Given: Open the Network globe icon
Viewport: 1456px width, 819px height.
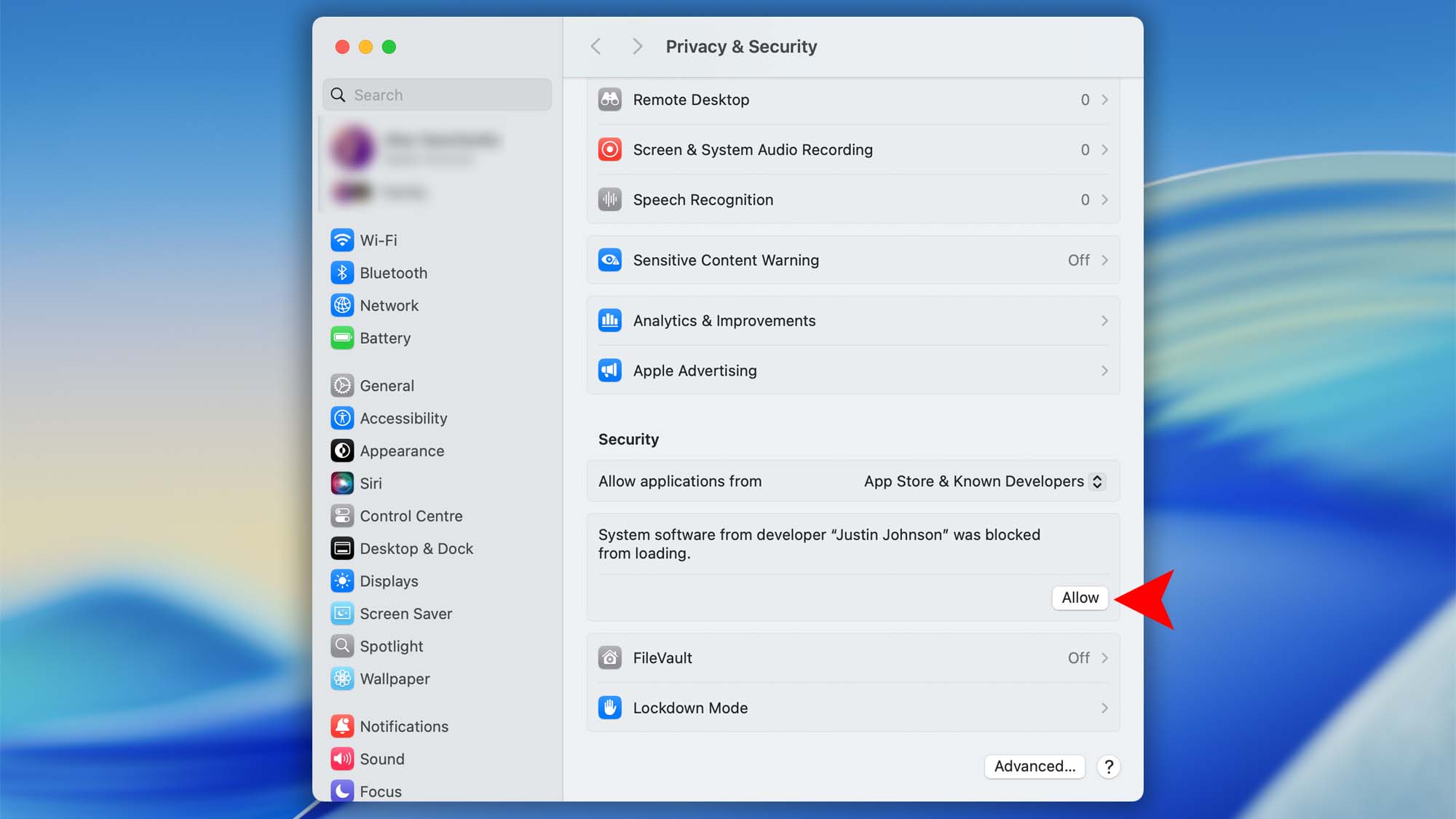Looking at the screenshot, I should 342,306.
